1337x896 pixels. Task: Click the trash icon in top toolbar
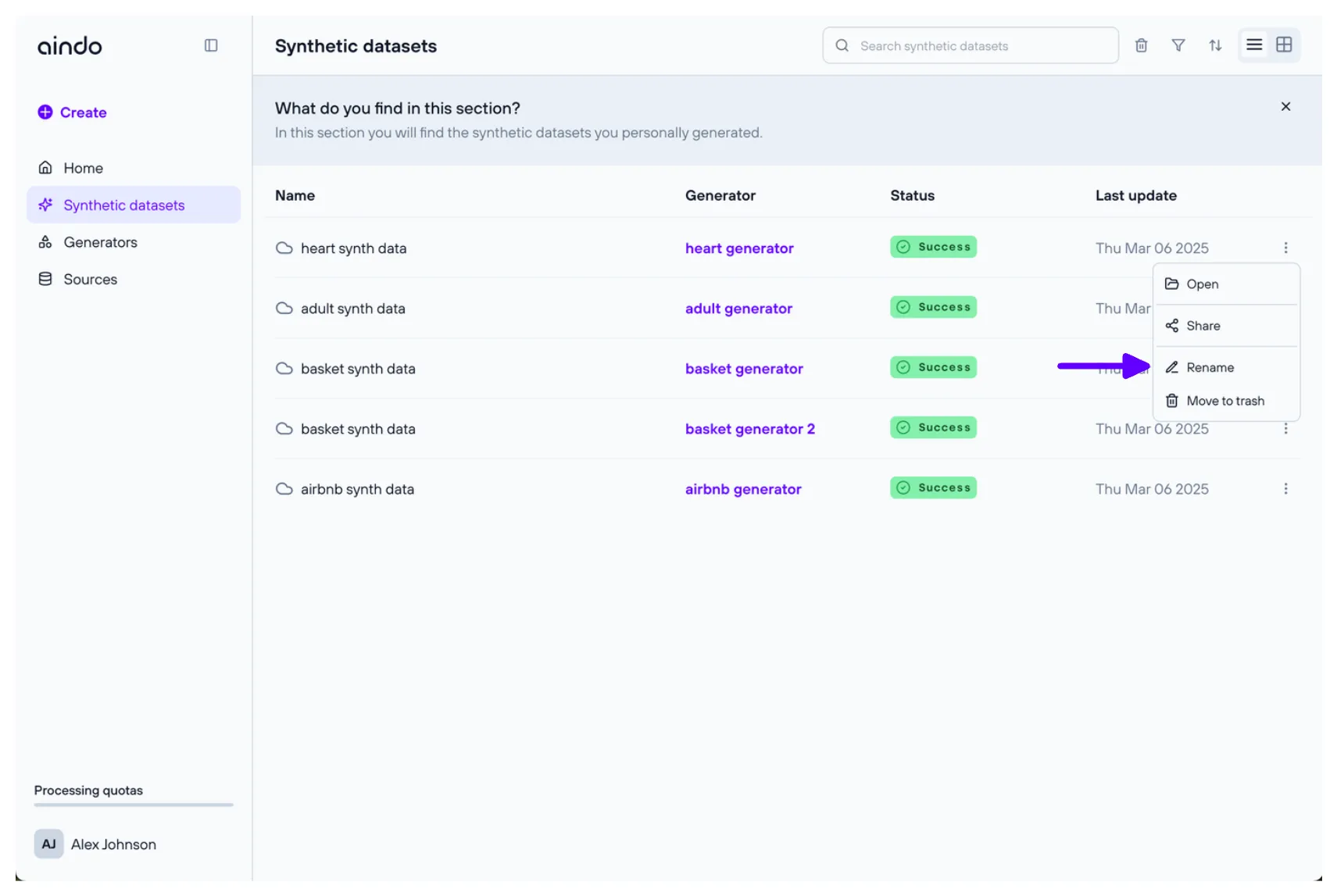click(1141, 45)
